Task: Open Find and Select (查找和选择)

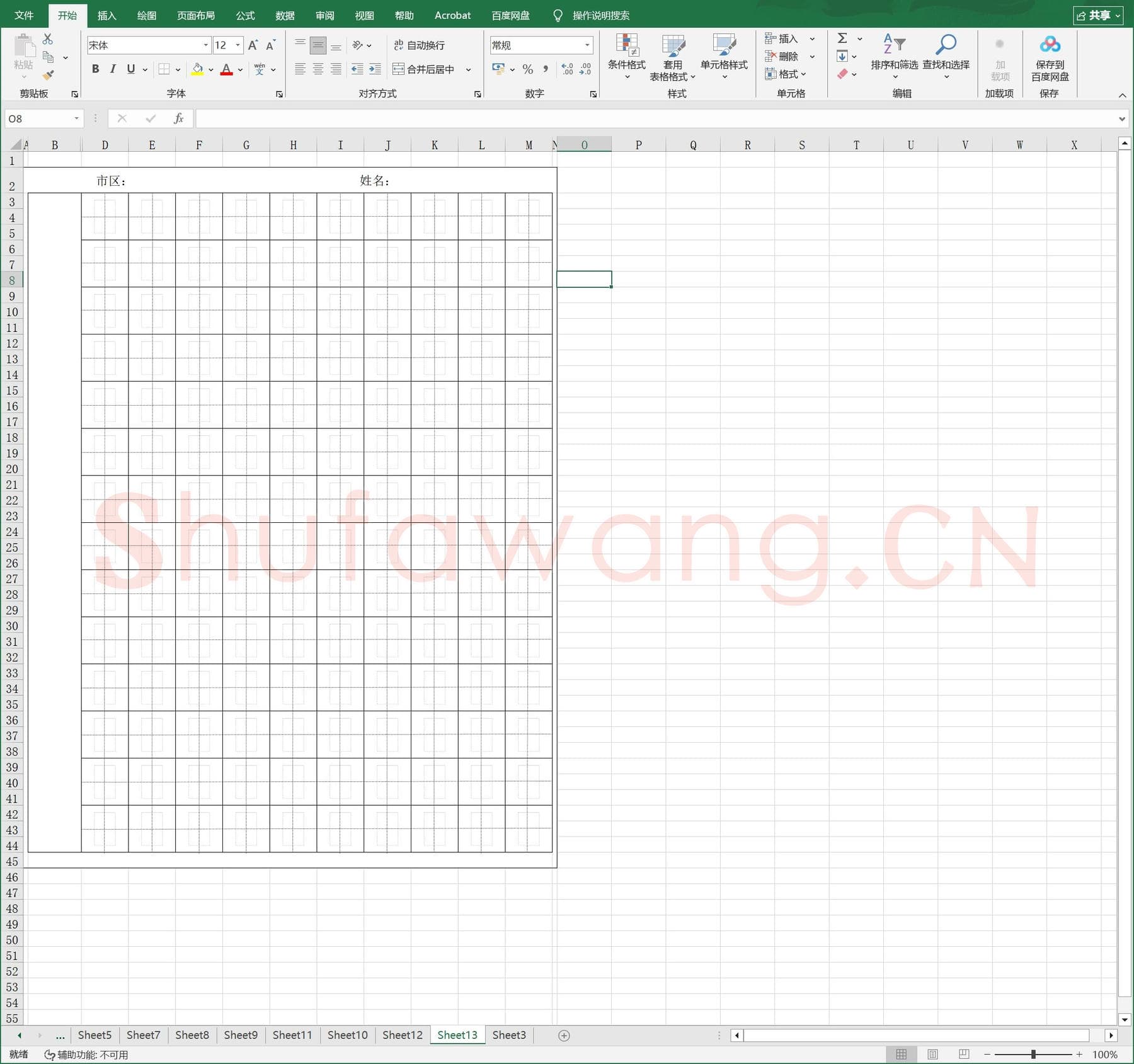Action: coord(946,57)
